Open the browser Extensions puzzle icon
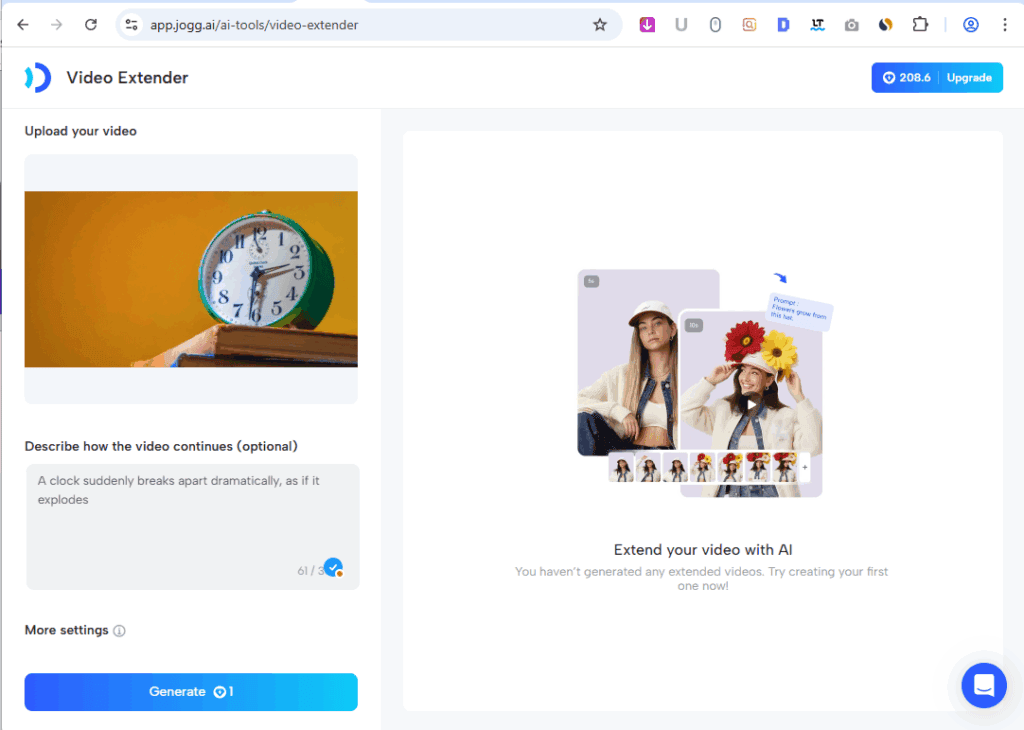The height and width of the screenshot is (730, 1024). 920,25
